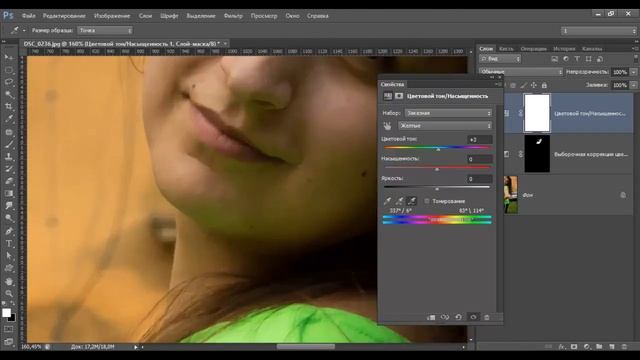Select the Brush tool
The image size is (640, 360).
point(9,144)
